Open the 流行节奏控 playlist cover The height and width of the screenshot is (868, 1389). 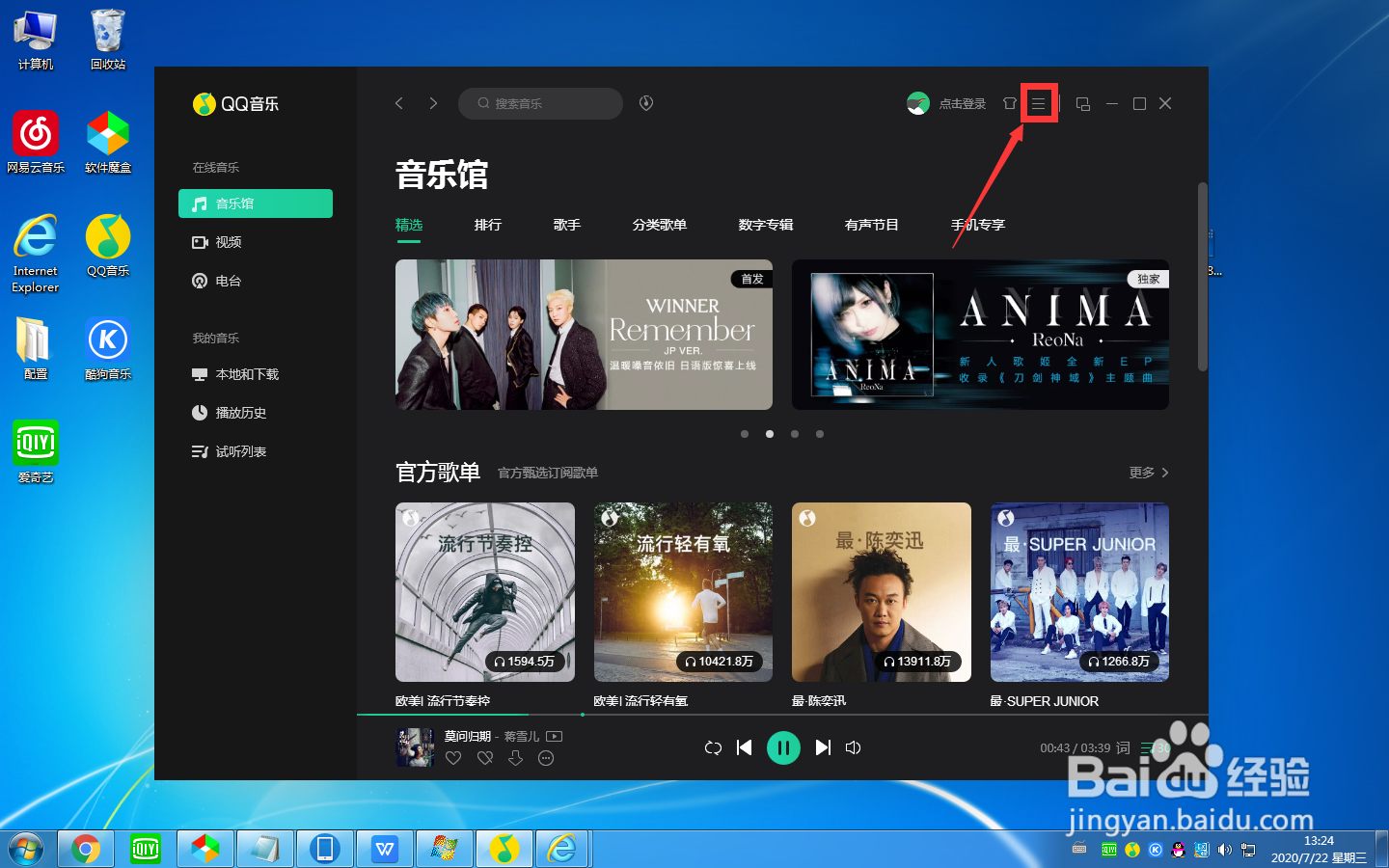tap(485, 592)
